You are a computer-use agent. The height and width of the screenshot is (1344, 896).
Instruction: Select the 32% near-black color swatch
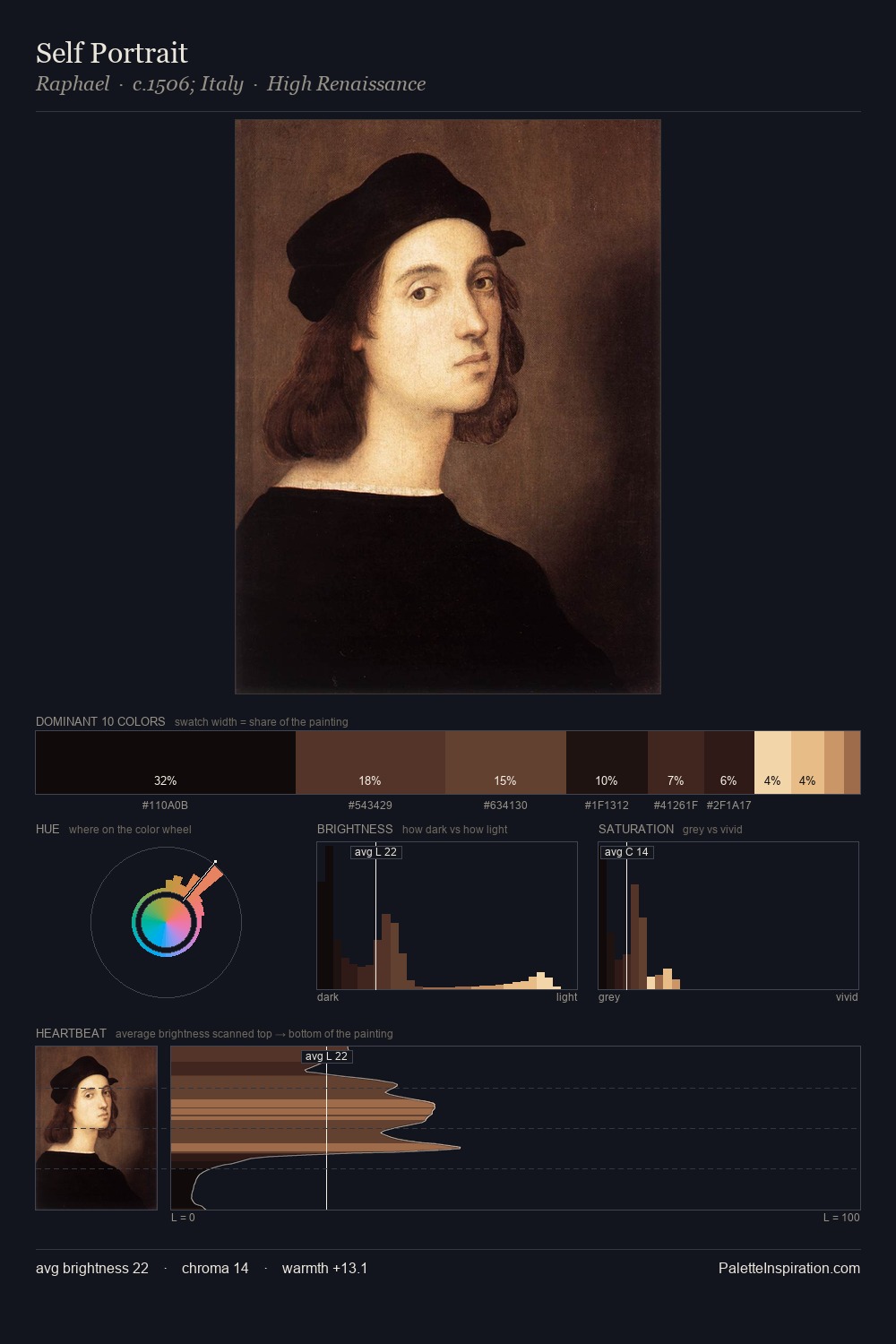[166, 762]
